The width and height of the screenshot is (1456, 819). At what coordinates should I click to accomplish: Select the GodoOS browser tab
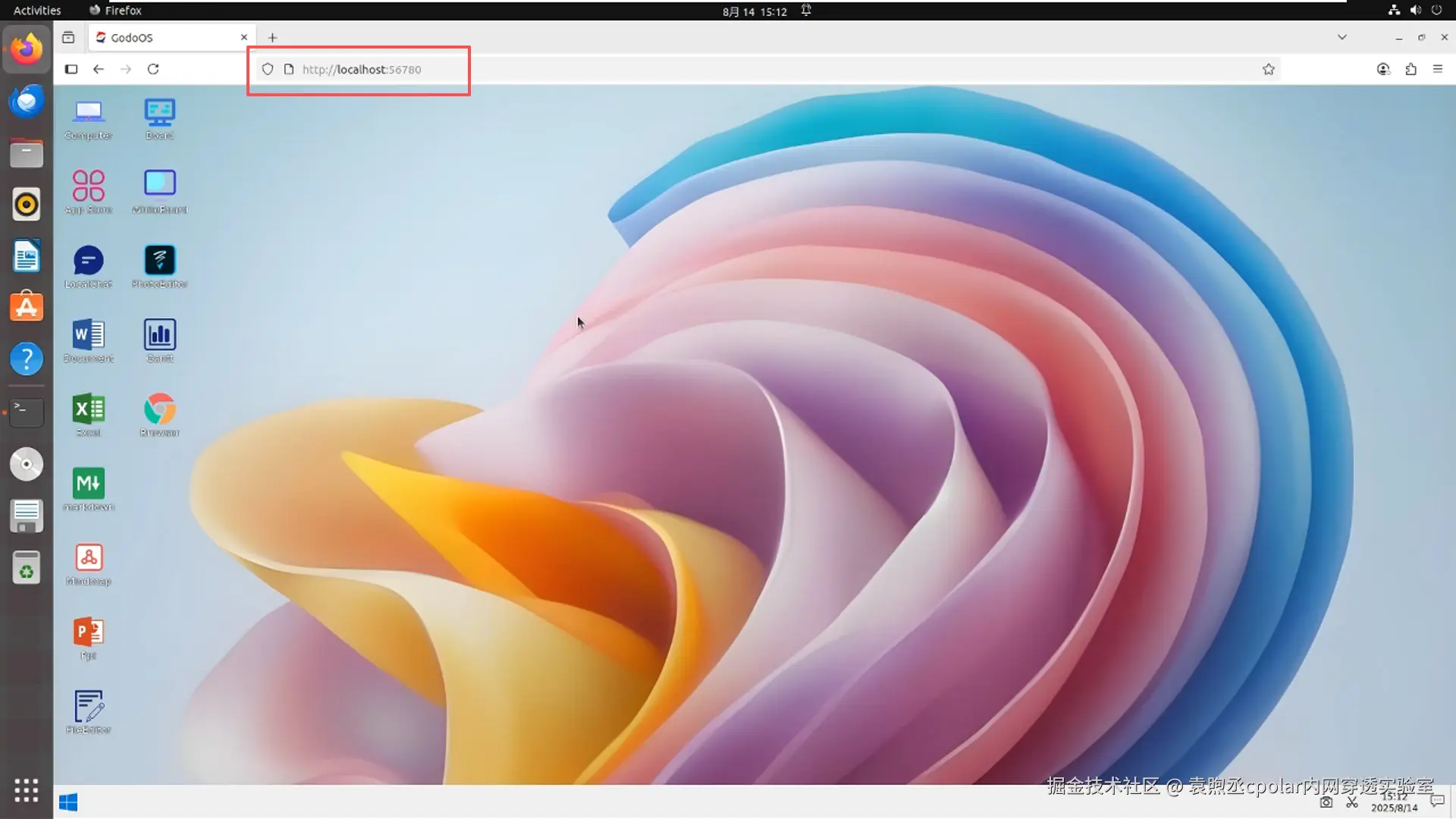tap(171, 37)
